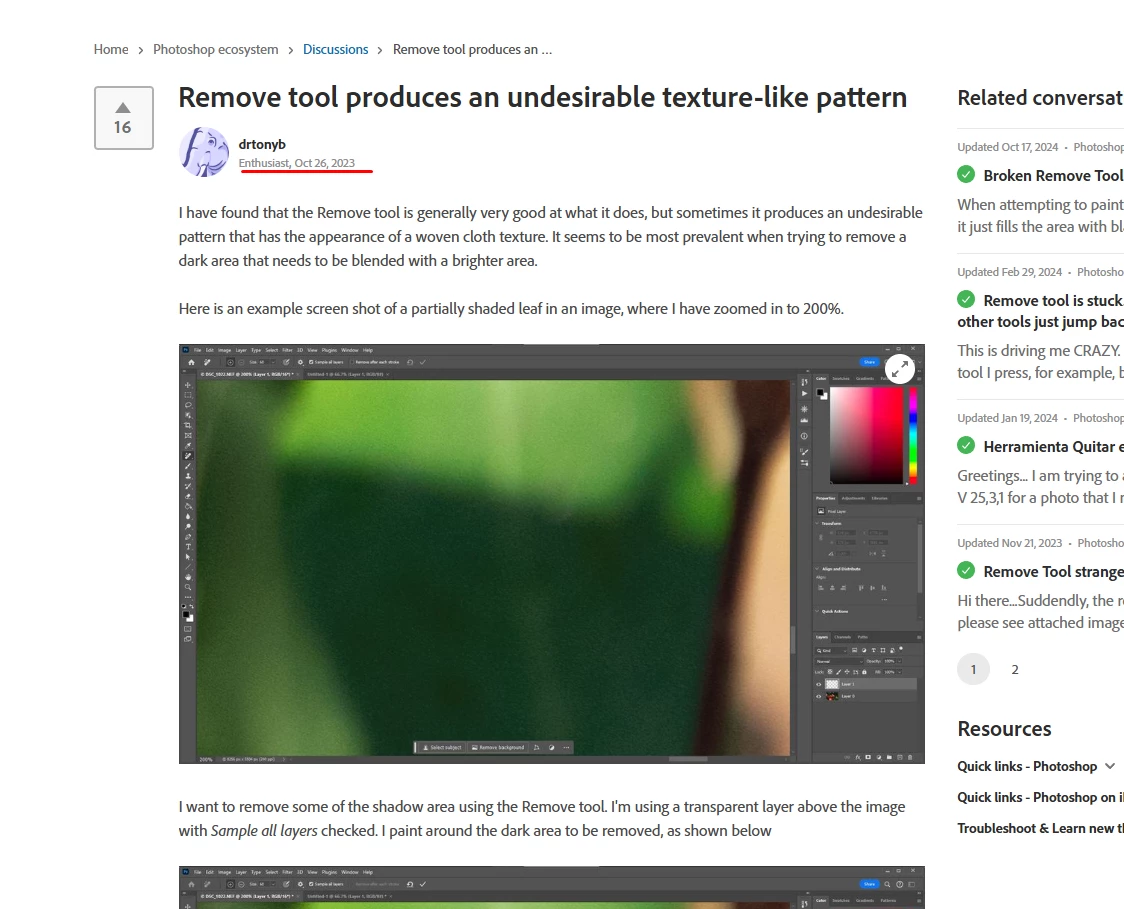Open the Kind filter dropdown in Layers panel
The height and width of the screenshot is (909, 1124).
click(832, 650)
